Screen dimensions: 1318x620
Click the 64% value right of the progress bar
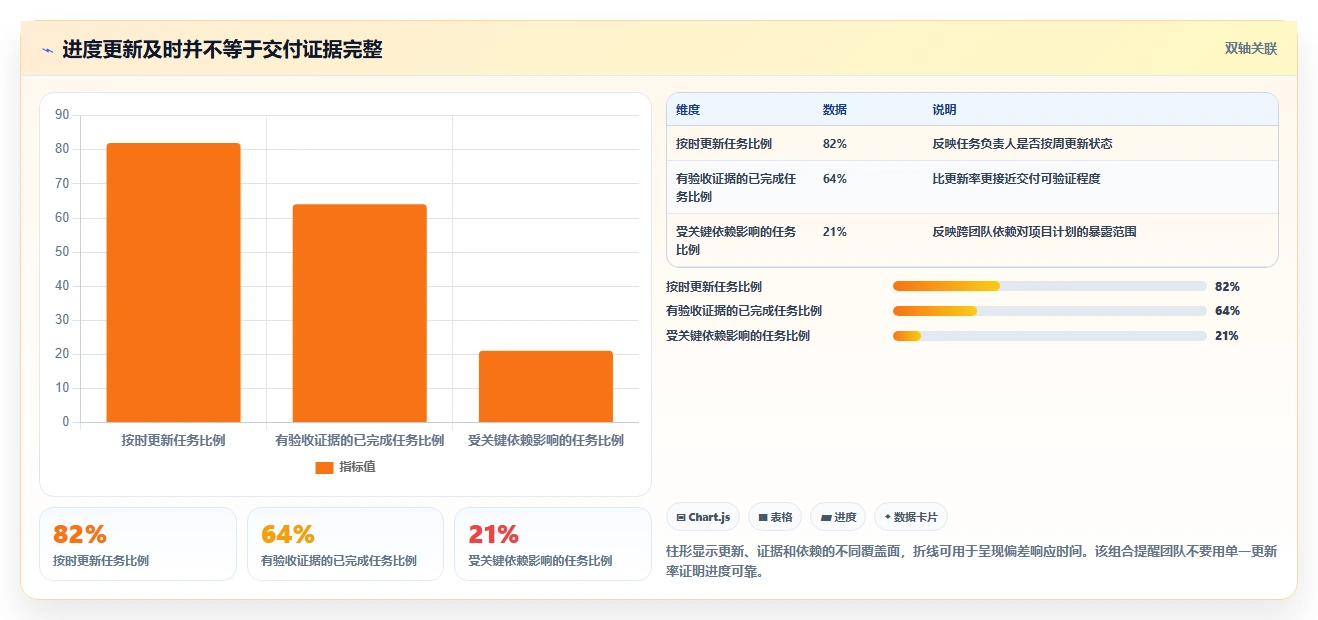click(x=1227, y=311)
